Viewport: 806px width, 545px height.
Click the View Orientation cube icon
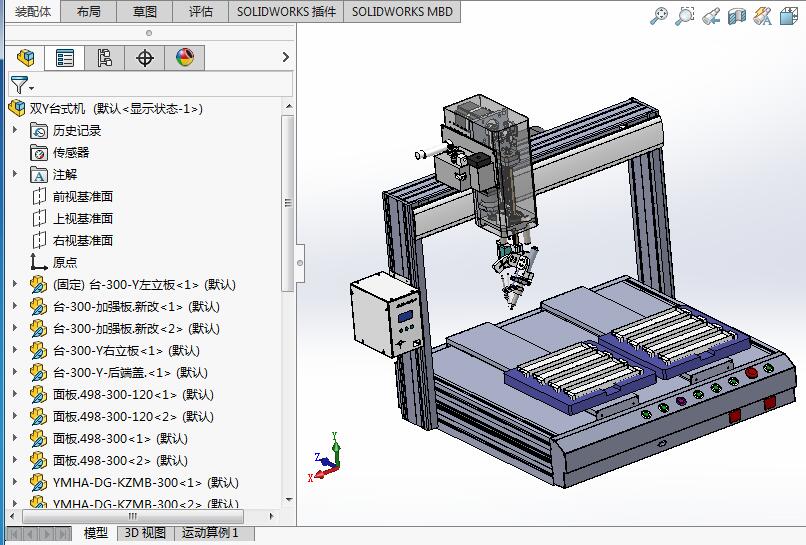788,16
